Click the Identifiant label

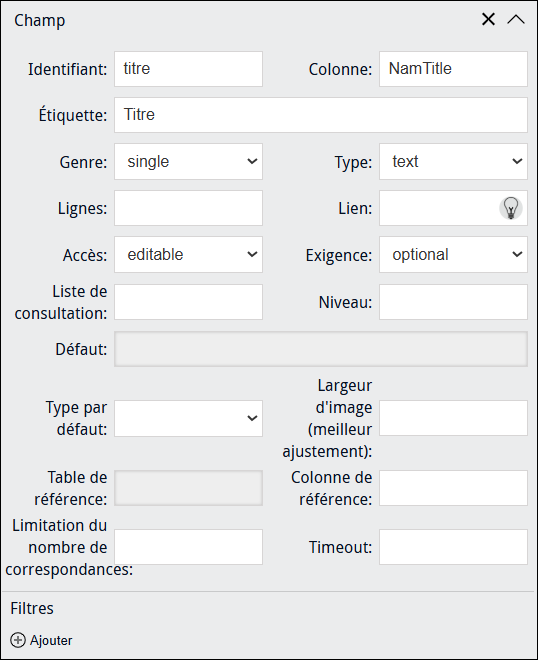point(67,69)
